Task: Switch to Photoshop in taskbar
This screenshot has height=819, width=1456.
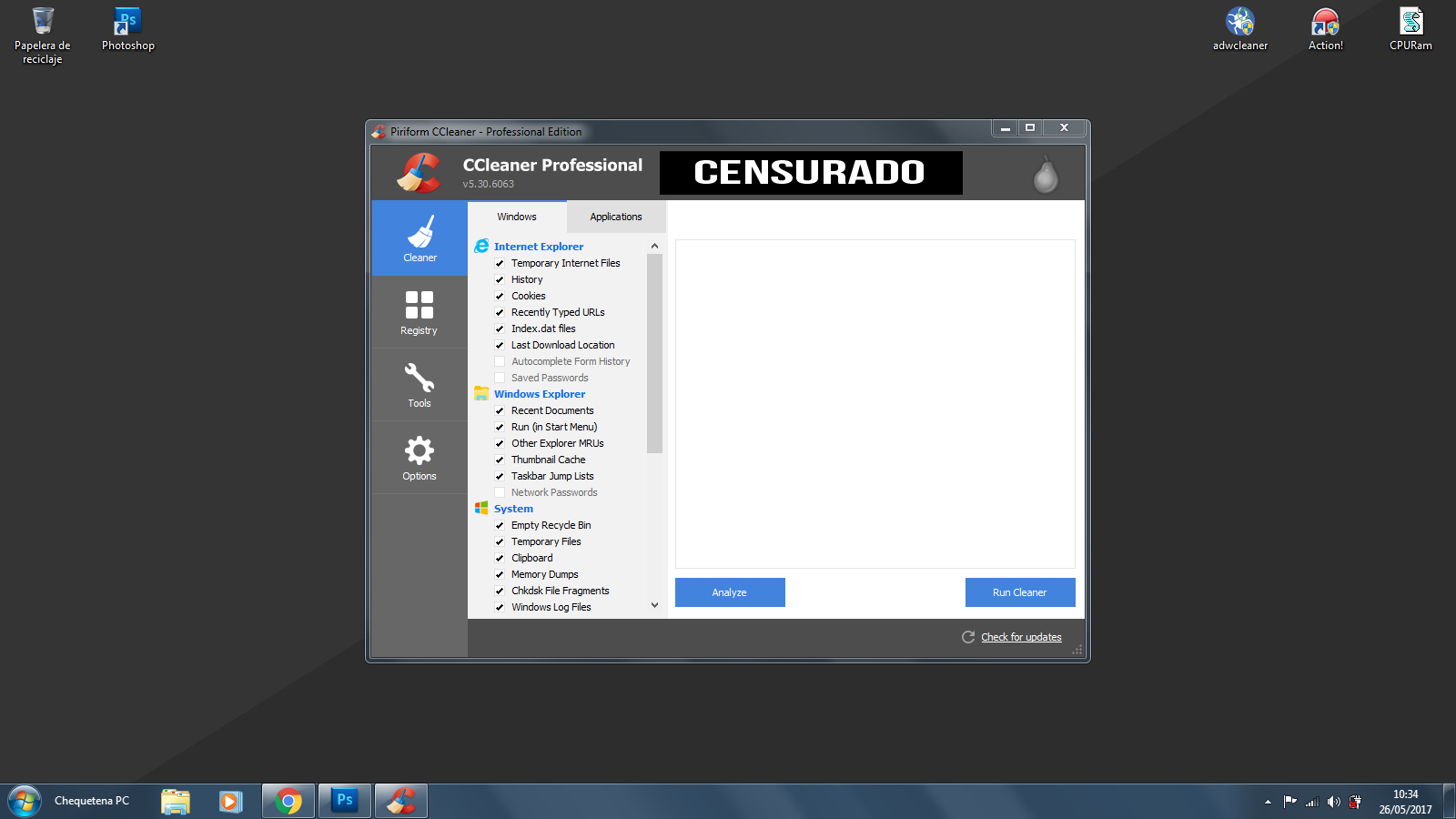Action: pyautogui.click(x=345, y=802)
